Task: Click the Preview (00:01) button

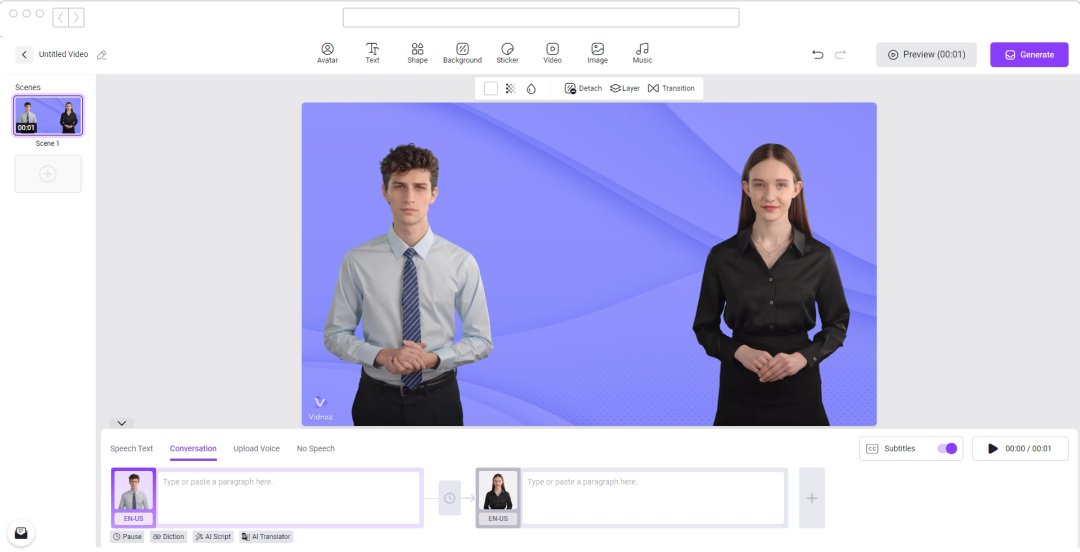Action: pyautogui.click(x=926, y=54)
